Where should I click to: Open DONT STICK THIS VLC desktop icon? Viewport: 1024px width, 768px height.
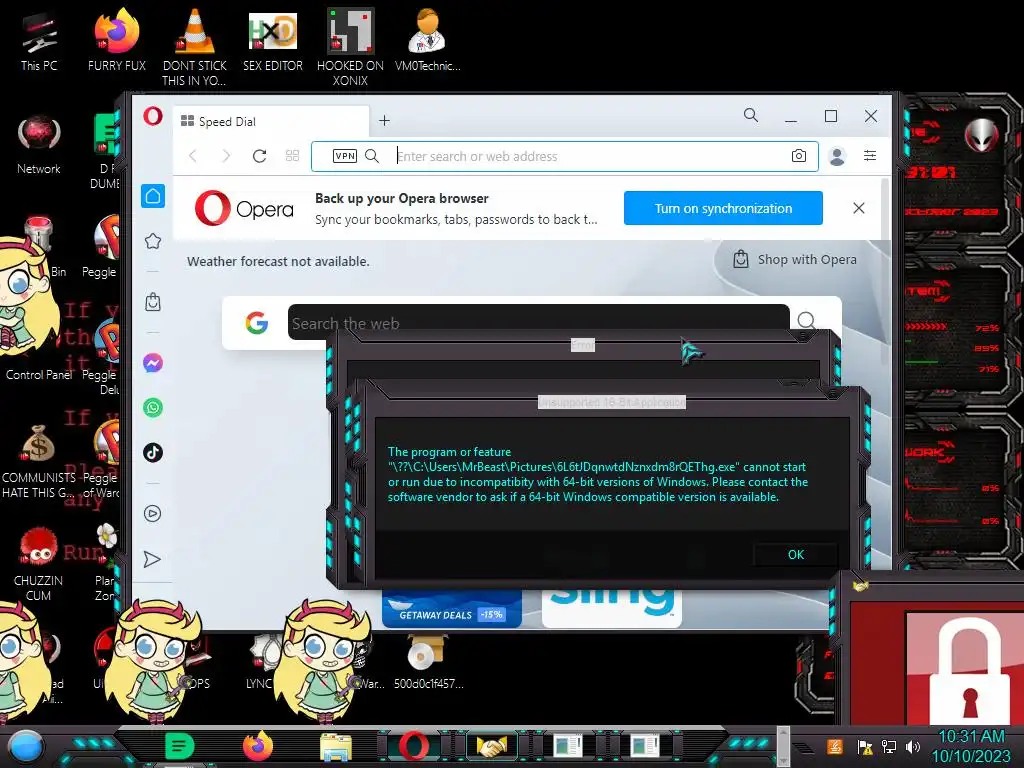pyautogui.click(x=195, y=49)
